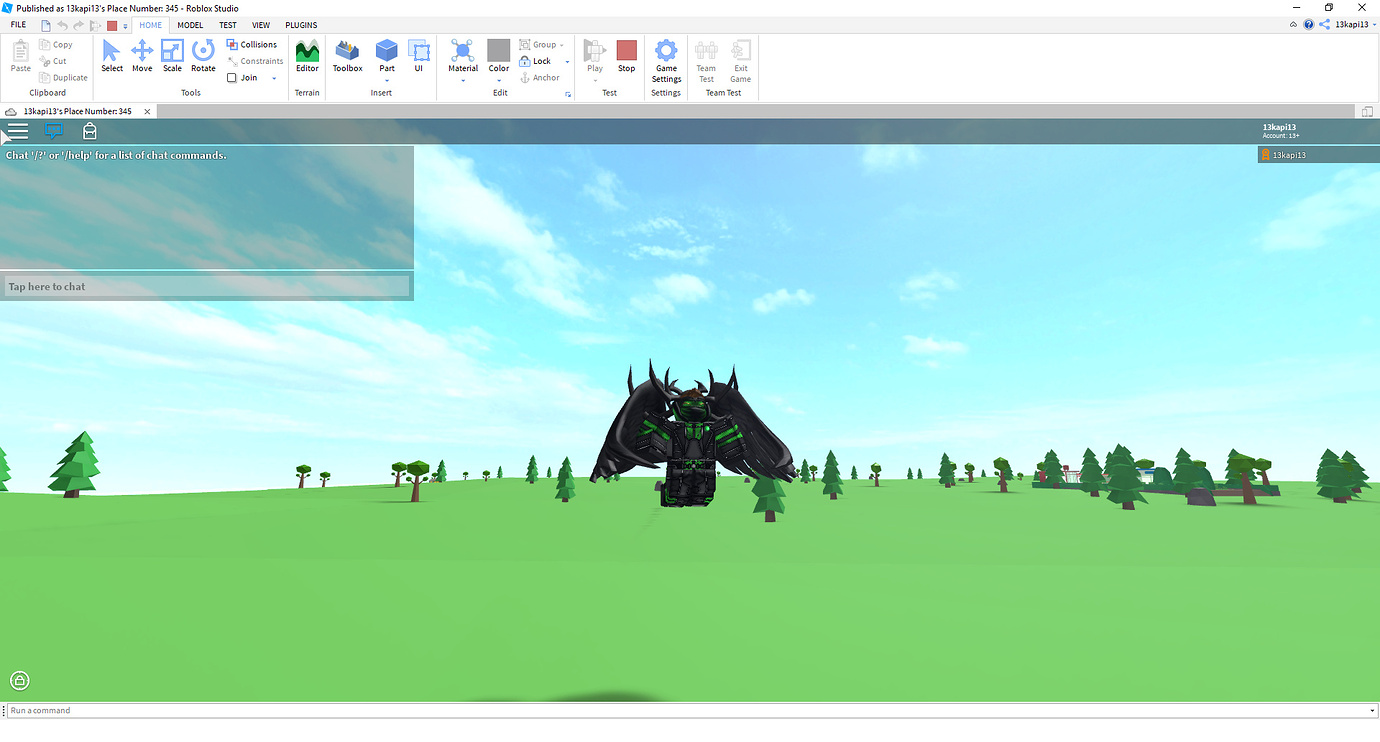Toggle the in-game chat window icon
This screenshot has height=742, width=1380.
pyautogui.click(x=54, y=131)
